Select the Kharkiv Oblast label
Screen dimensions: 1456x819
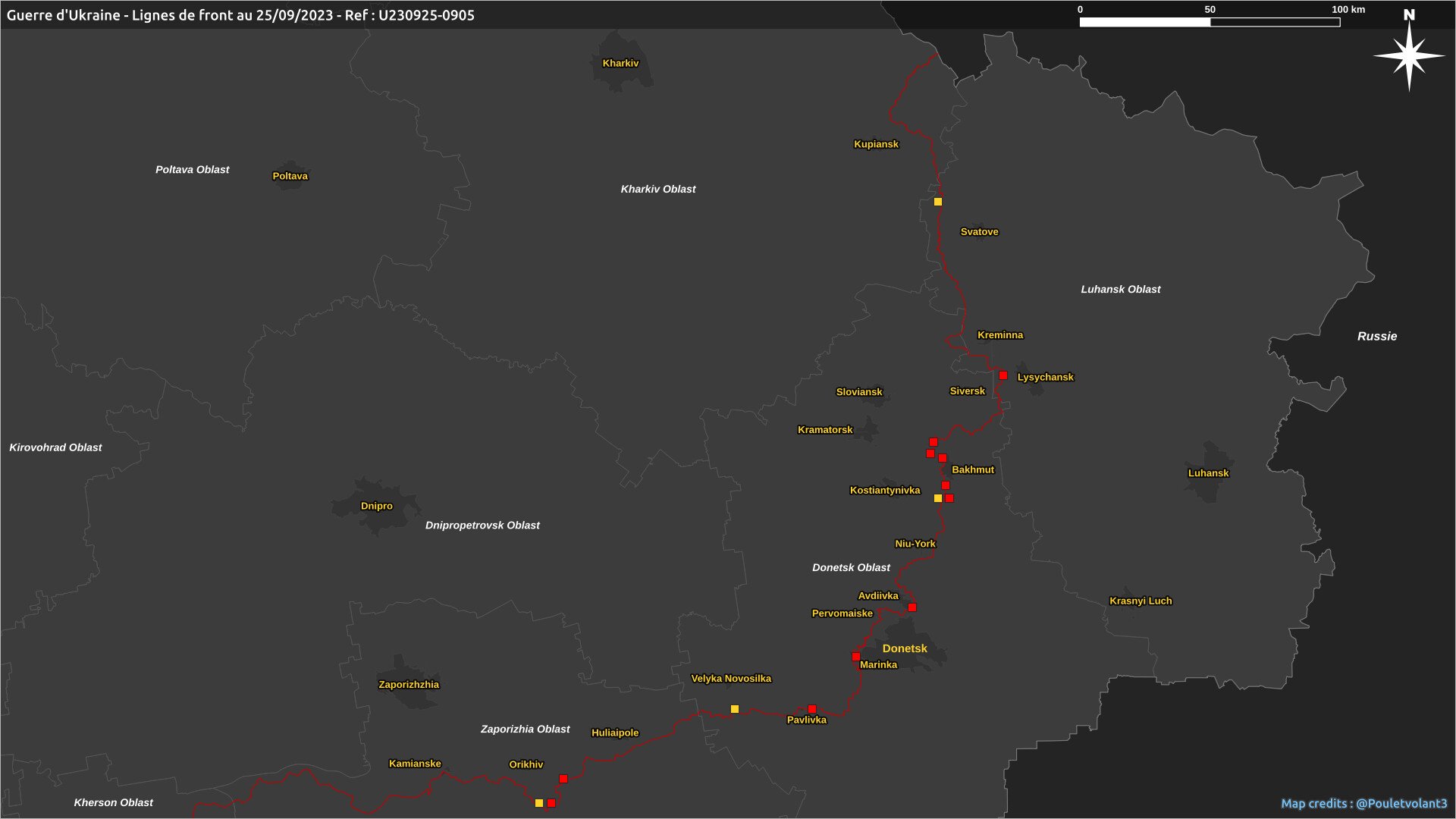[x=658, y=189]
